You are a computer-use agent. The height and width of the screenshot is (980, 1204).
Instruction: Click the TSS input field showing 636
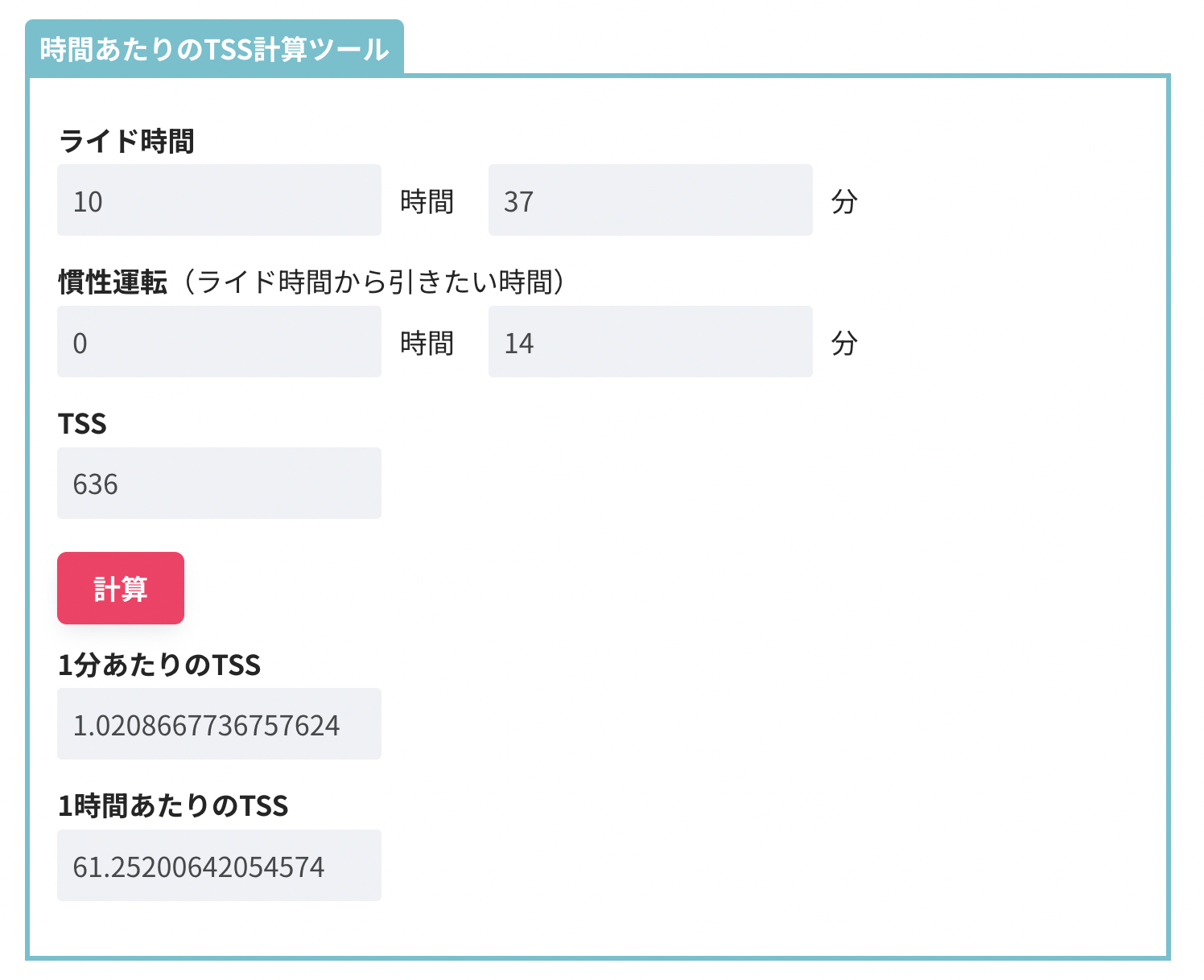click(x=219, y=484)
